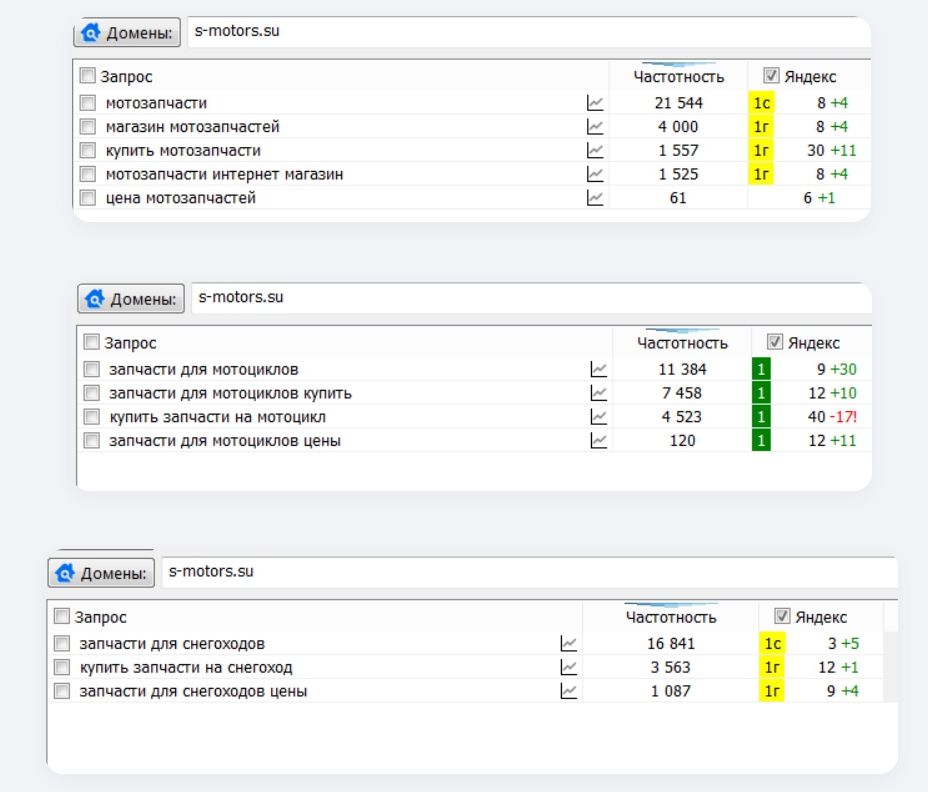
Task: View chart for запчасти для снегоходов цены
Action: point(568,691)
